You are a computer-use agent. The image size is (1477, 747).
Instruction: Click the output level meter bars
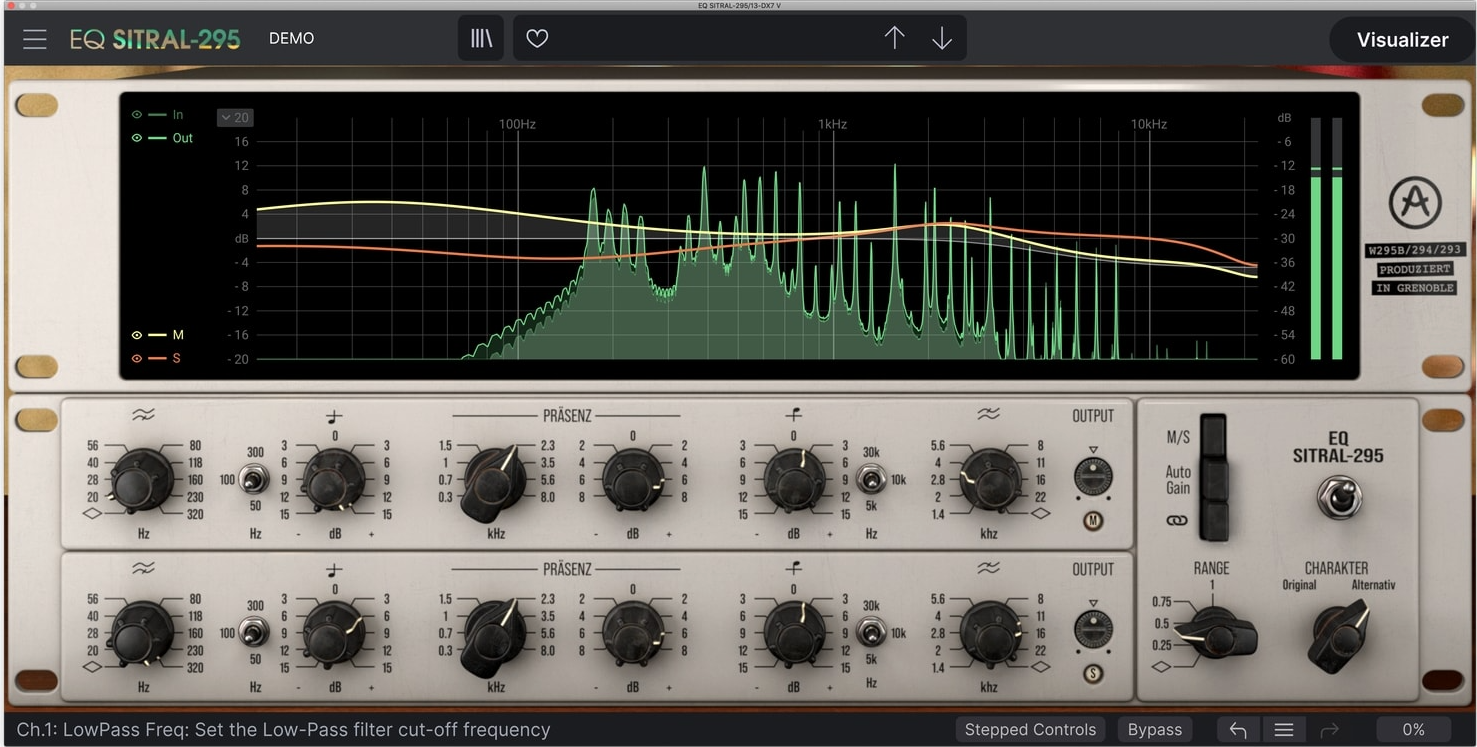click(1327, 238)
